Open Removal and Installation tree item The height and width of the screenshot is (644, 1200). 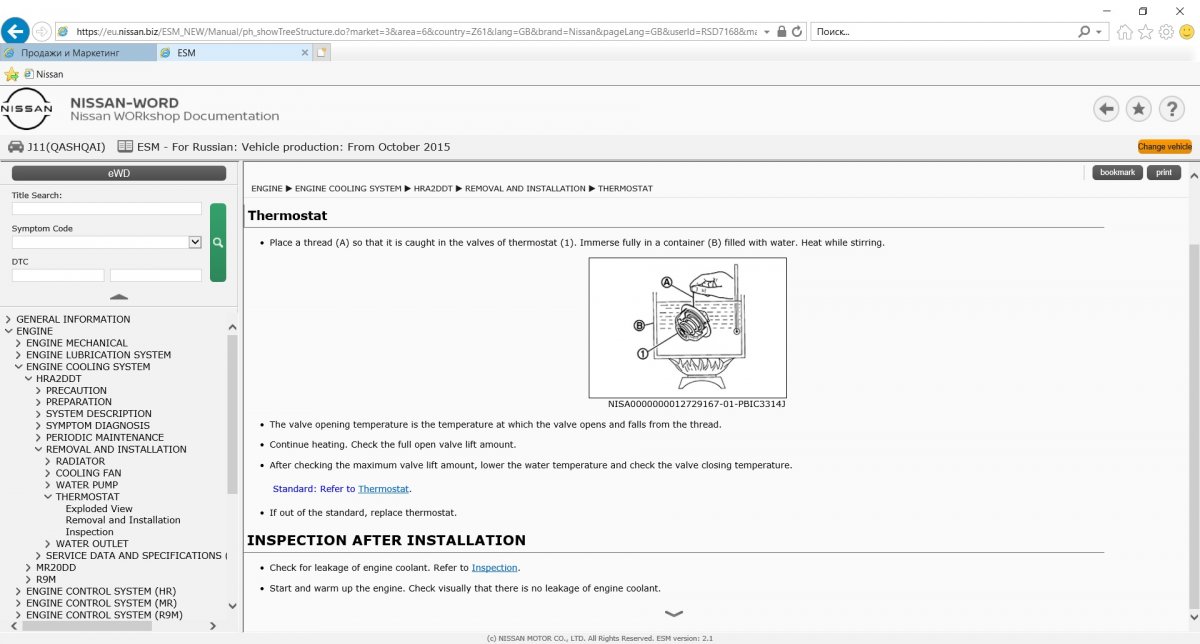(123, 520)
